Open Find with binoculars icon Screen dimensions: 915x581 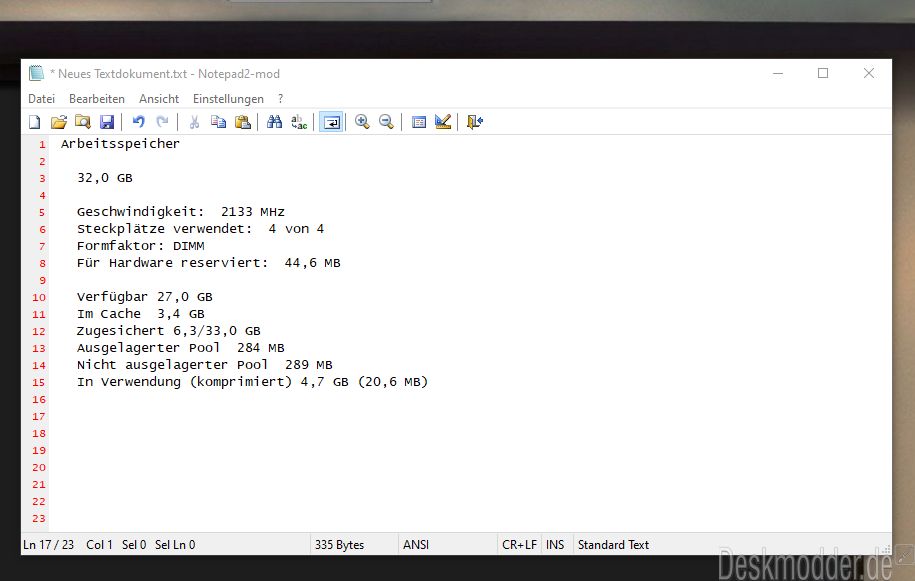tap(274, 122)
